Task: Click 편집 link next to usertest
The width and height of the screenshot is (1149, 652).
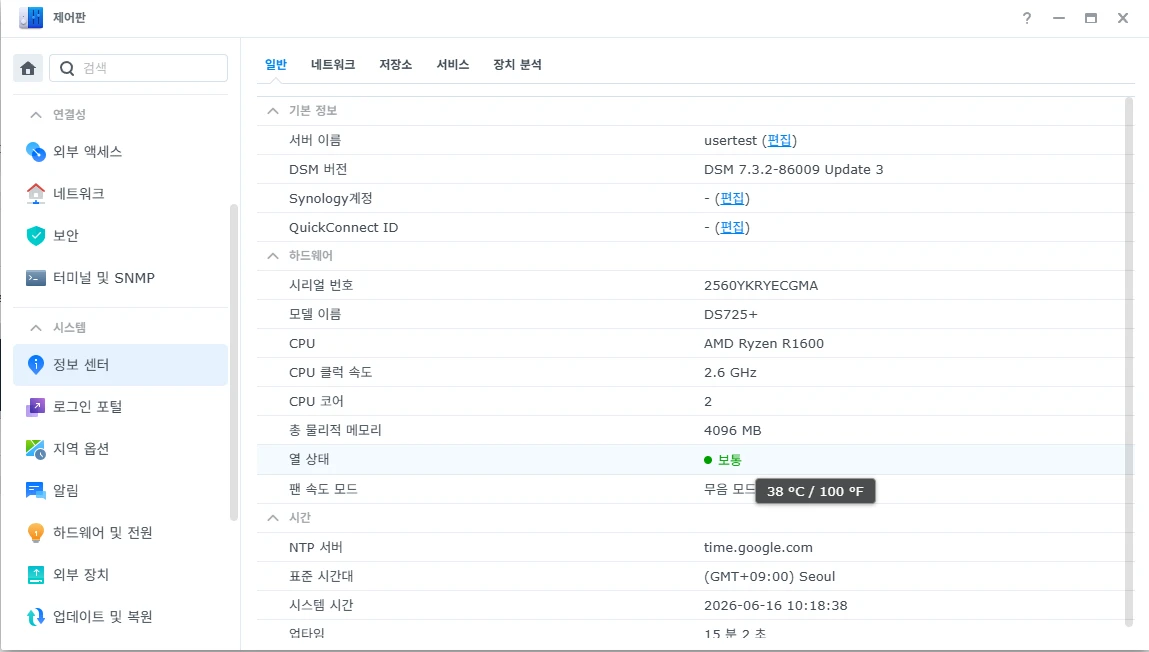Action: click(779, 140)
